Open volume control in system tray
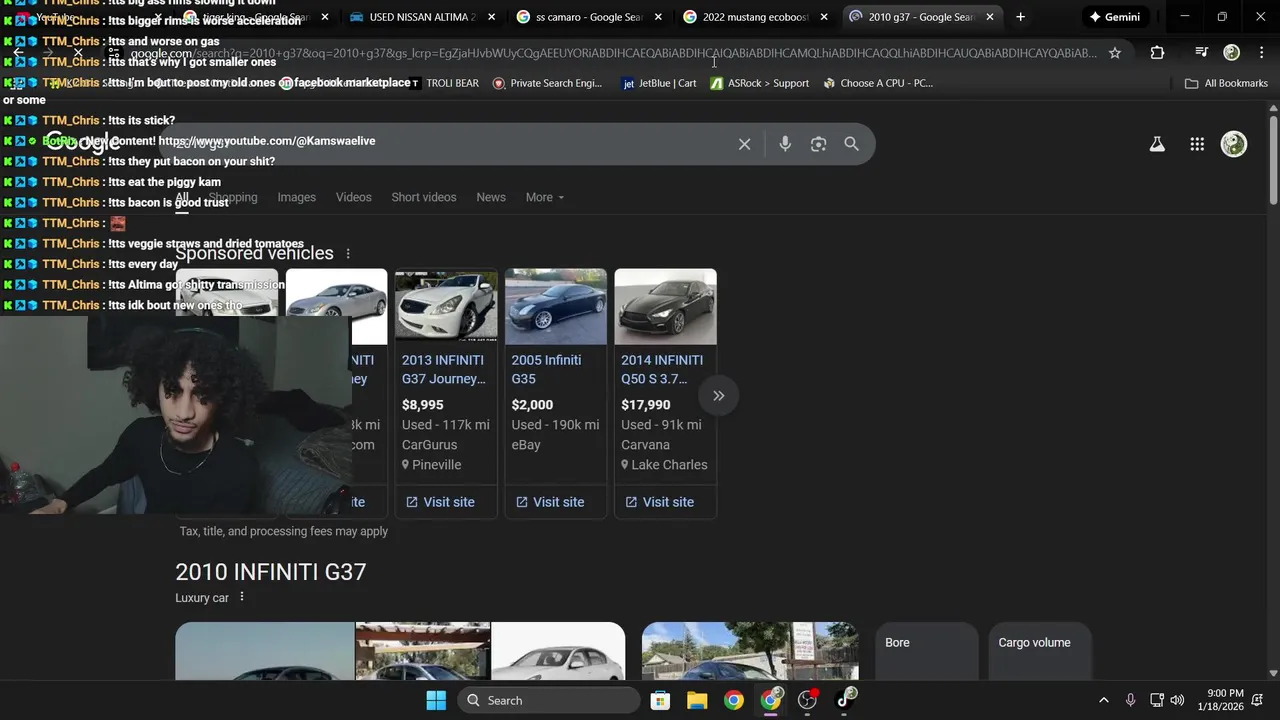1280x720 pixels. [x=1177, y=700]
